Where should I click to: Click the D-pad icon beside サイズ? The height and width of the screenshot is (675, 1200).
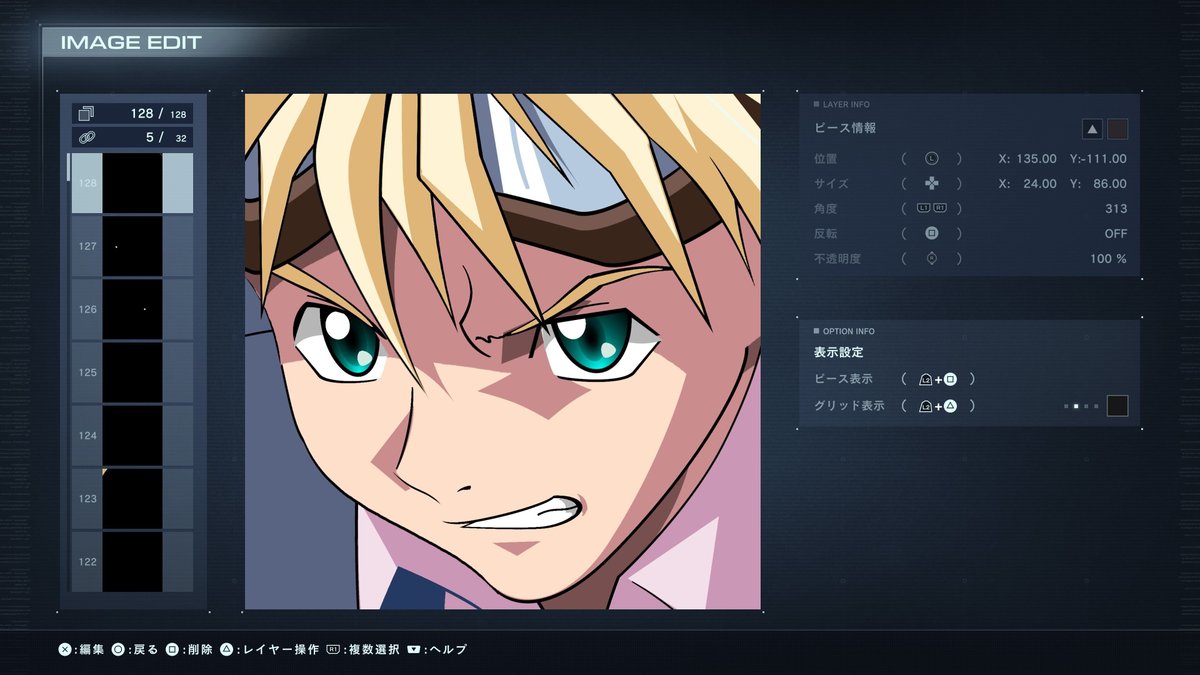(932, 184)
